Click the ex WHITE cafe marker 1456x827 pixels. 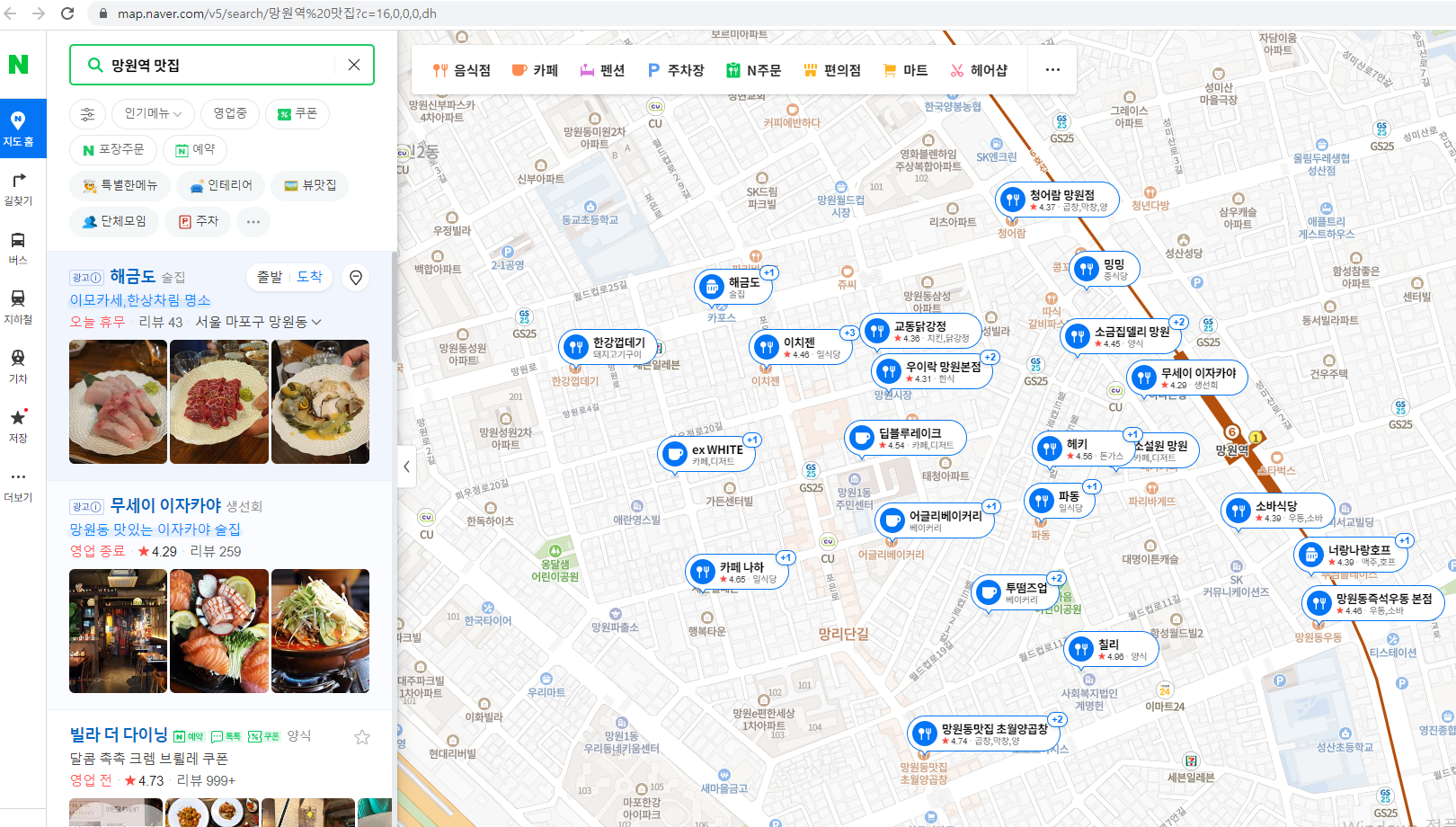pyautogui.click(x=706, y=454)
